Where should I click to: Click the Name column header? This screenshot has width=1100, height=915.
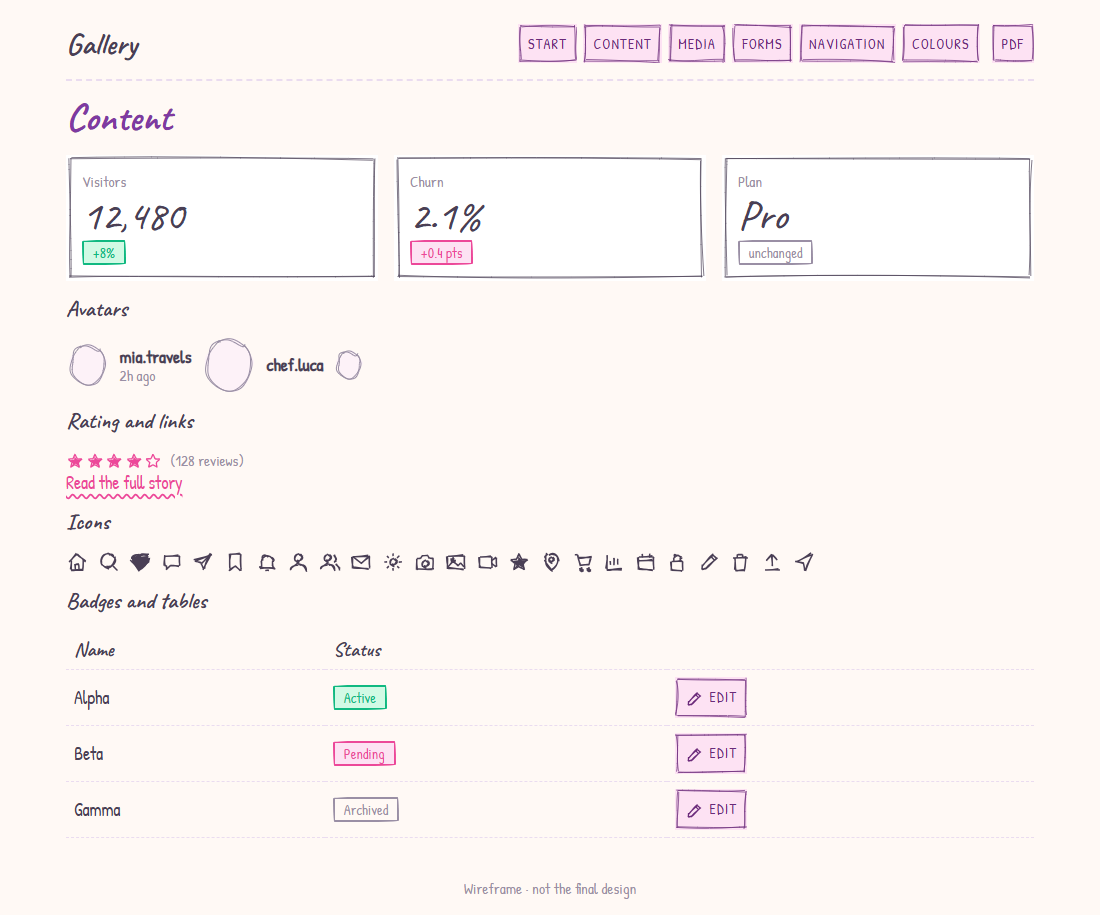[x=95, y=650]
